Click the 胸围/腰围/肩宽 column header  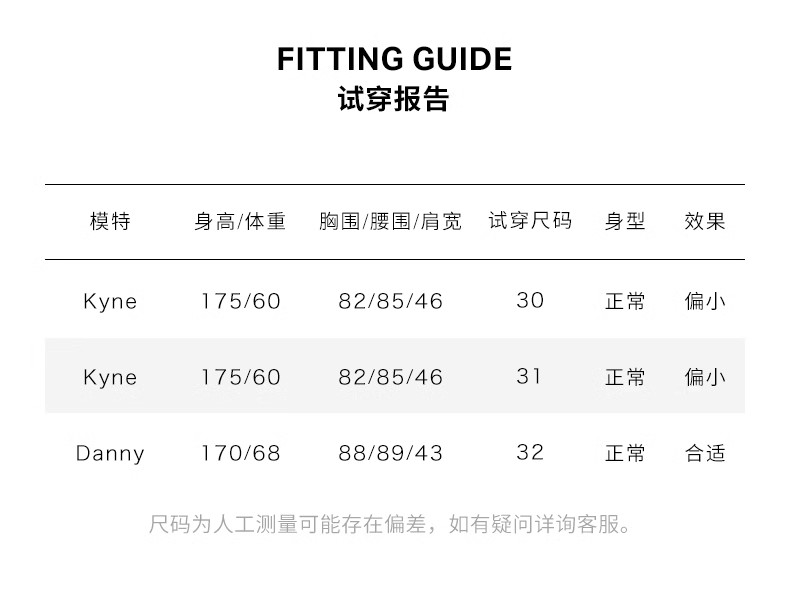click(390, 222)
